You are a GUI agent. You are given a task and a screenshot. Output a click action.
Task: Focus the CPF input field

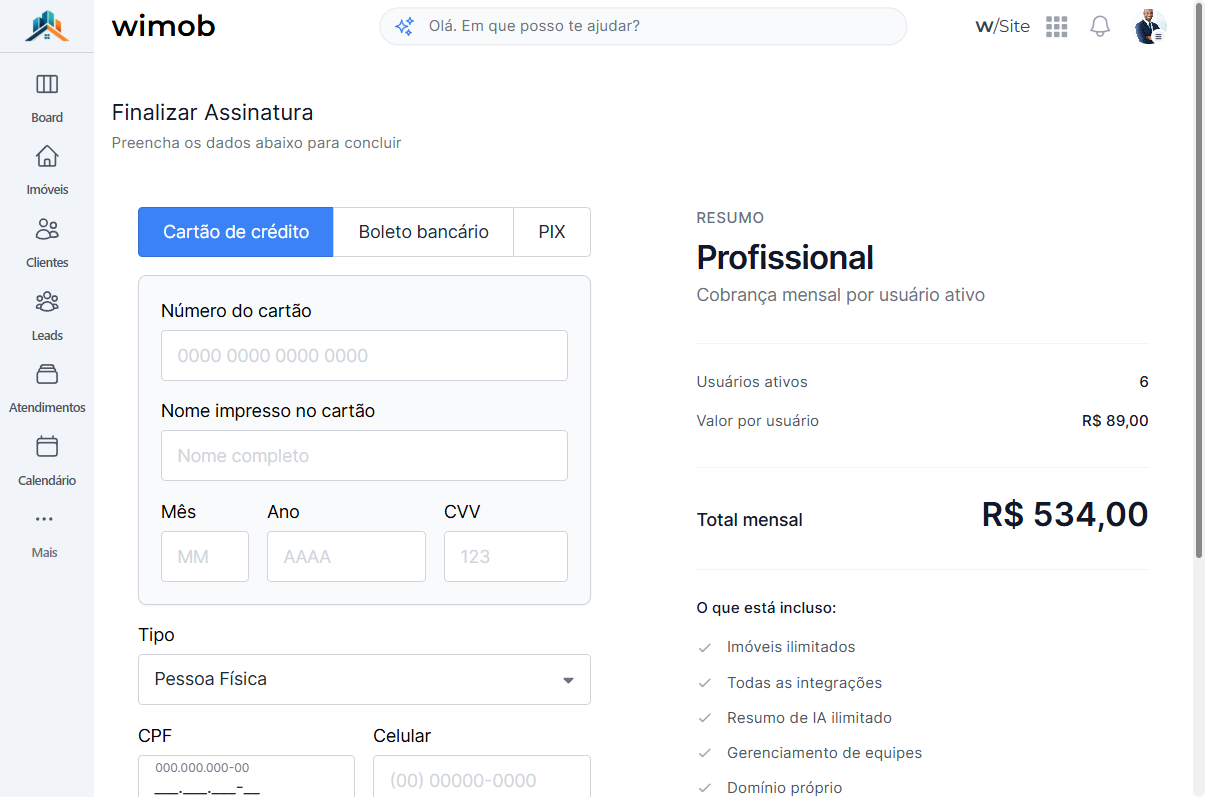246,776
